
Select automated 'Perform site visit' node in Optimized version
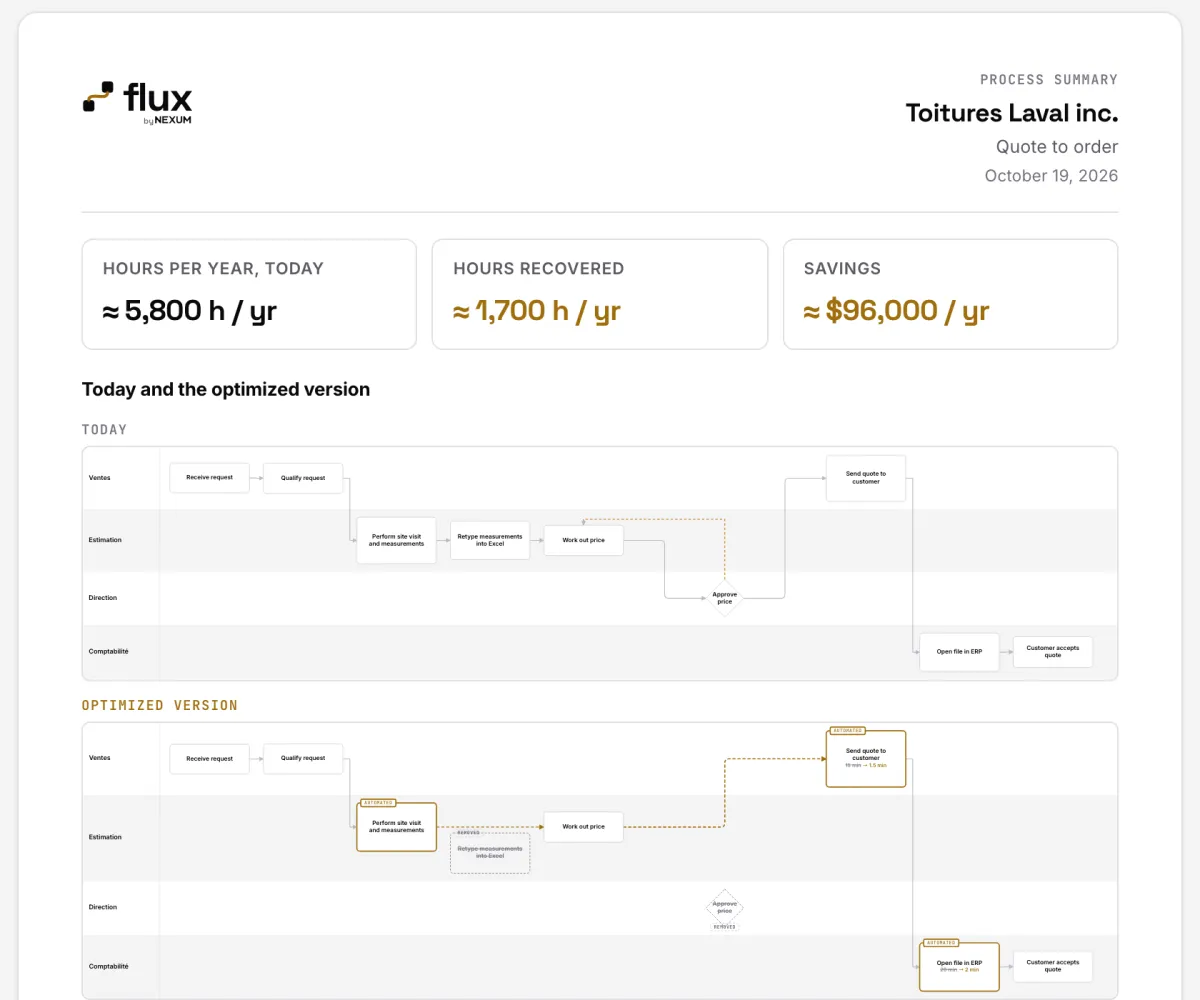[x=396, y=827]
